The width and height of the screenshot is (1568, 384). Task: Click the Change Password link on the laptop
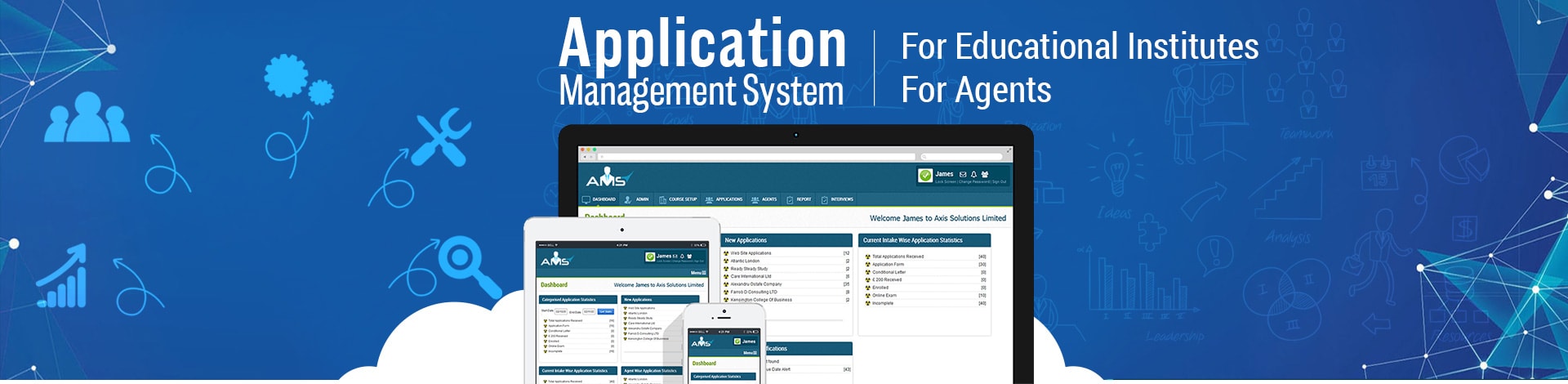[x=974, y=181]
